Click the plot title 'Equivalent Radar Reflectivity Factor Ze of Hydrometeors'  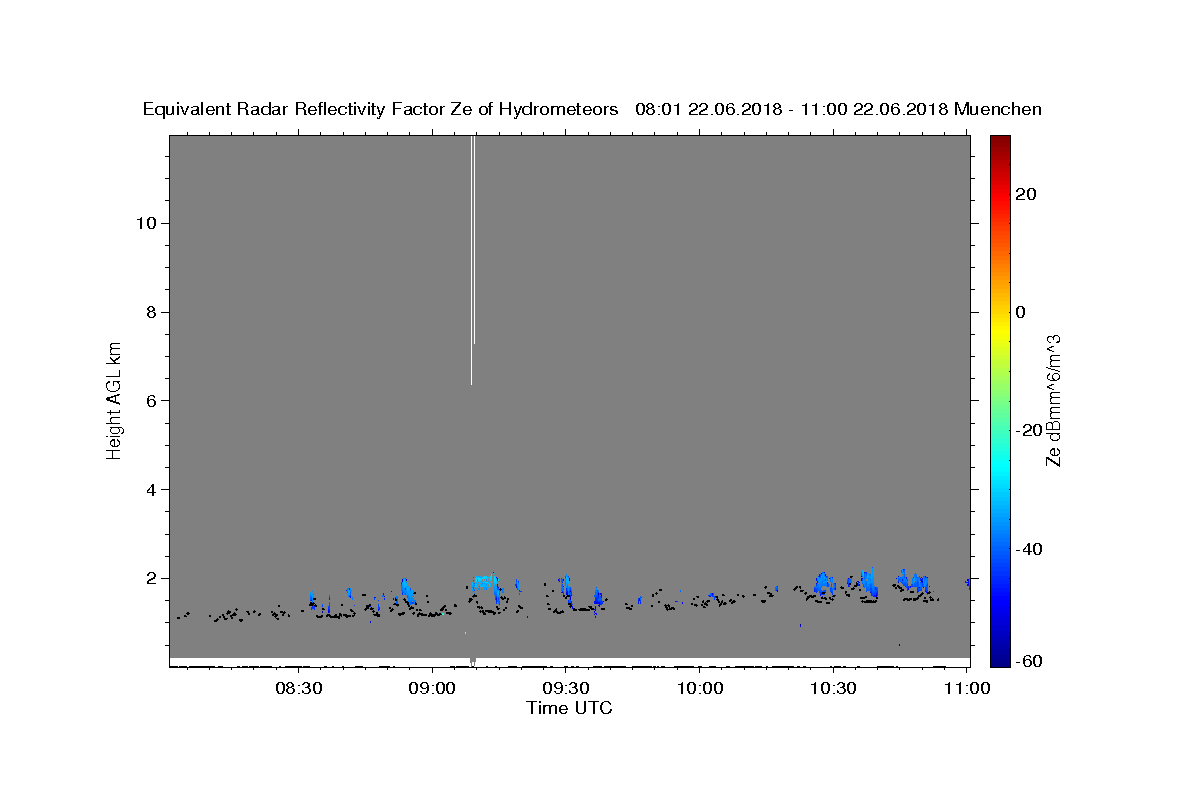[x=381, y=109]
